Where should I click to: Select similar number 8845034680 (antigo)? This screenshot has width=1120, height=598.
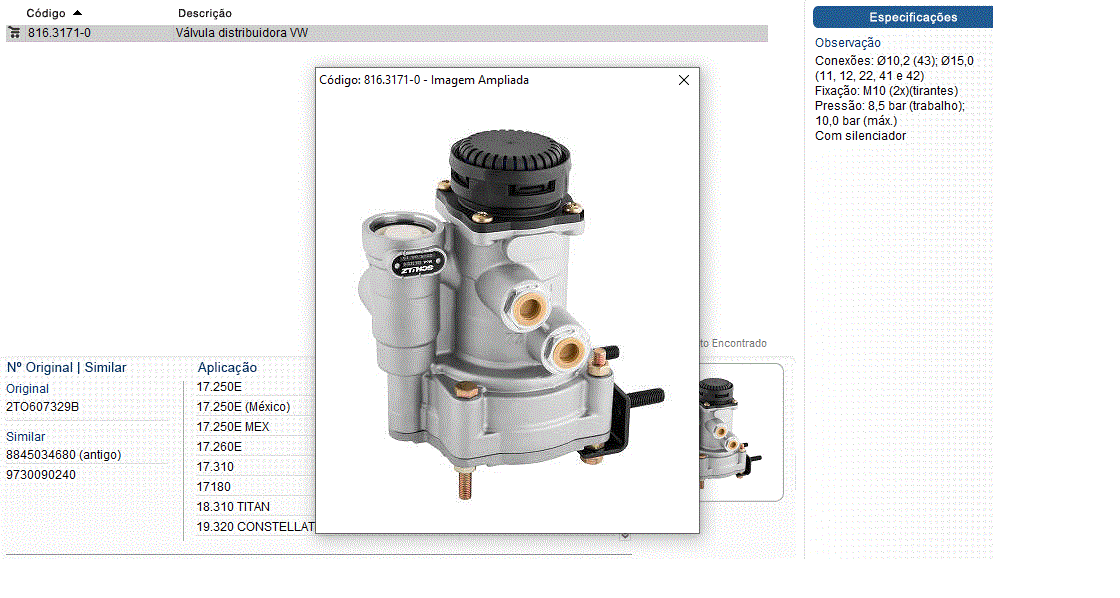tap(64, 455)
